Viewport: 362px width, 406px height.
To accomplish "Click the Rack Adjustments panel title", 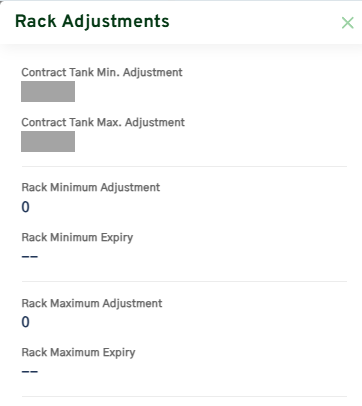I will point(92,21).
